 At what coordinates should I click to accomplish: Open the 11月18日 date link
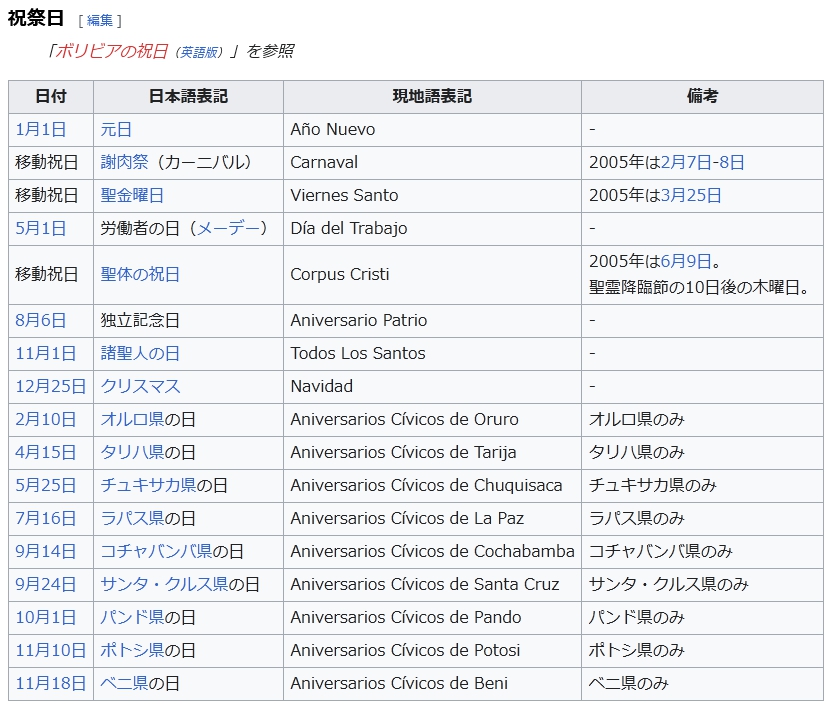click(x=50, y=683)
